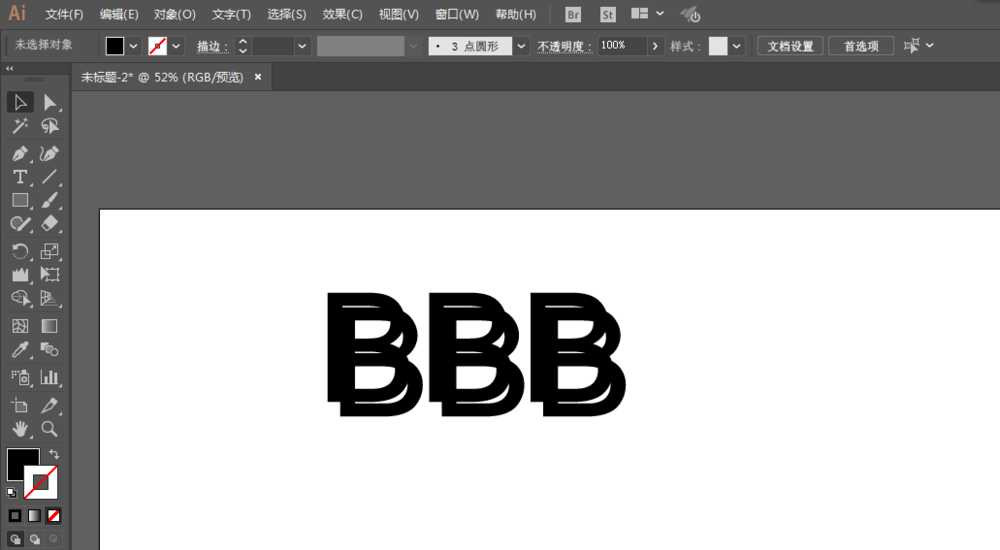Open the 文件(F) menu

click(x=64, y=15)
